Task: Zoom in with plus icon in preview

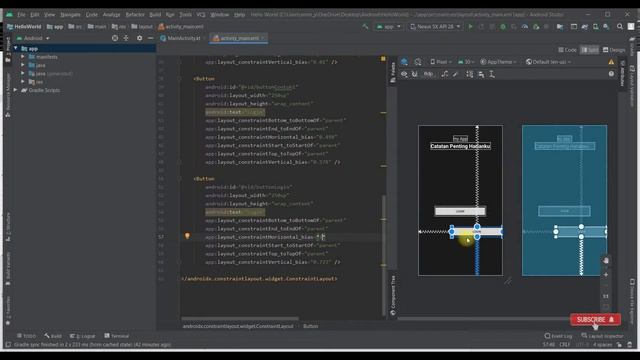Action: pos(606,275)
